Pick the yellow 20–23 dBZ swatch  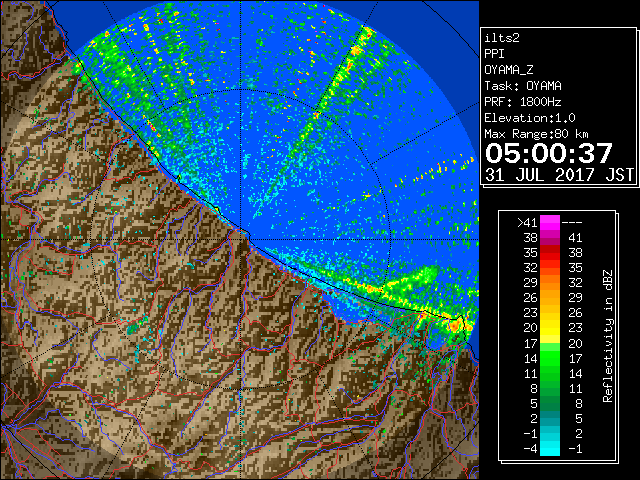[x=550, y=328]
